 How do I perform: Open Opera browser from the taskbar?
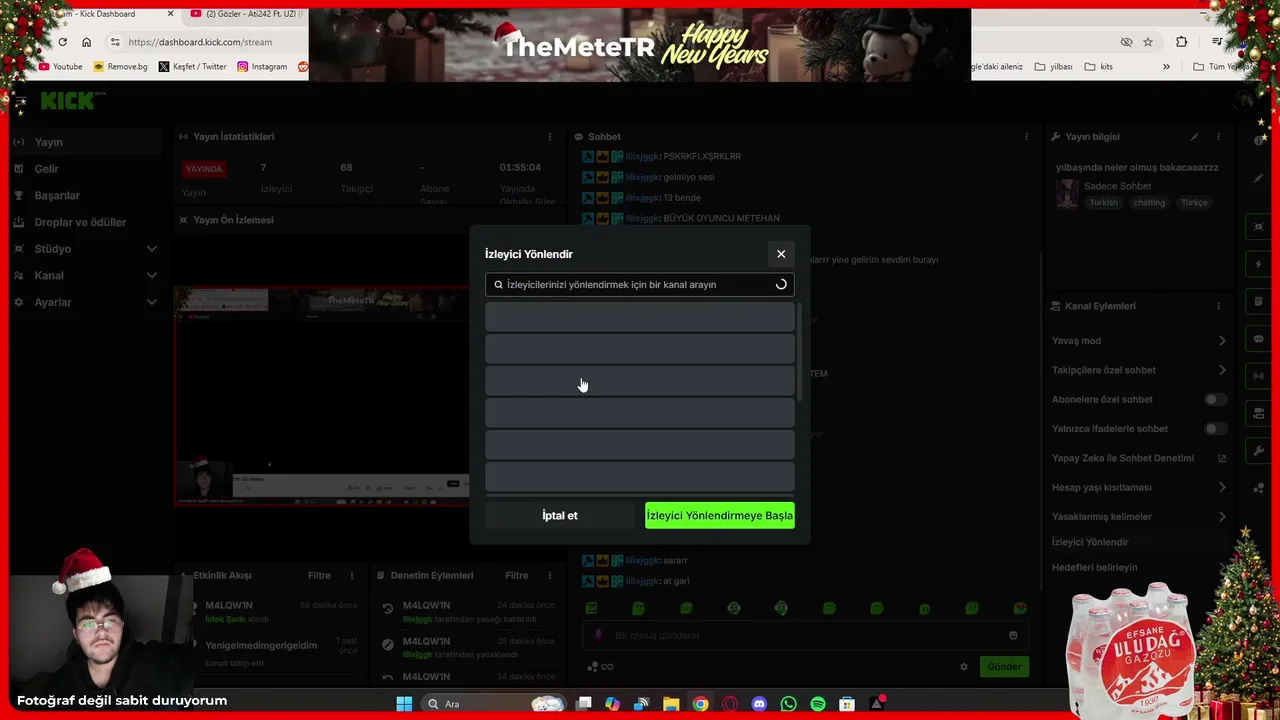tap(730, 704)
